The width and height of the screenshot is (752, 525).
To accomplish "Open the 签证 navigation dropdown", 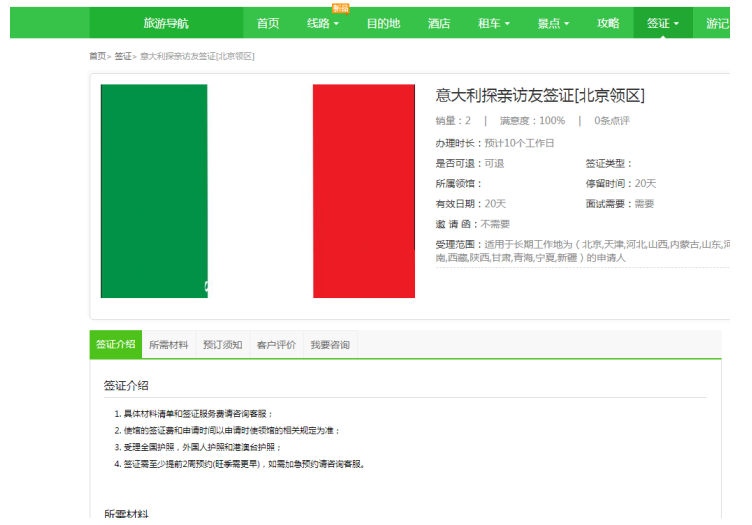I will tap(662, 23).
